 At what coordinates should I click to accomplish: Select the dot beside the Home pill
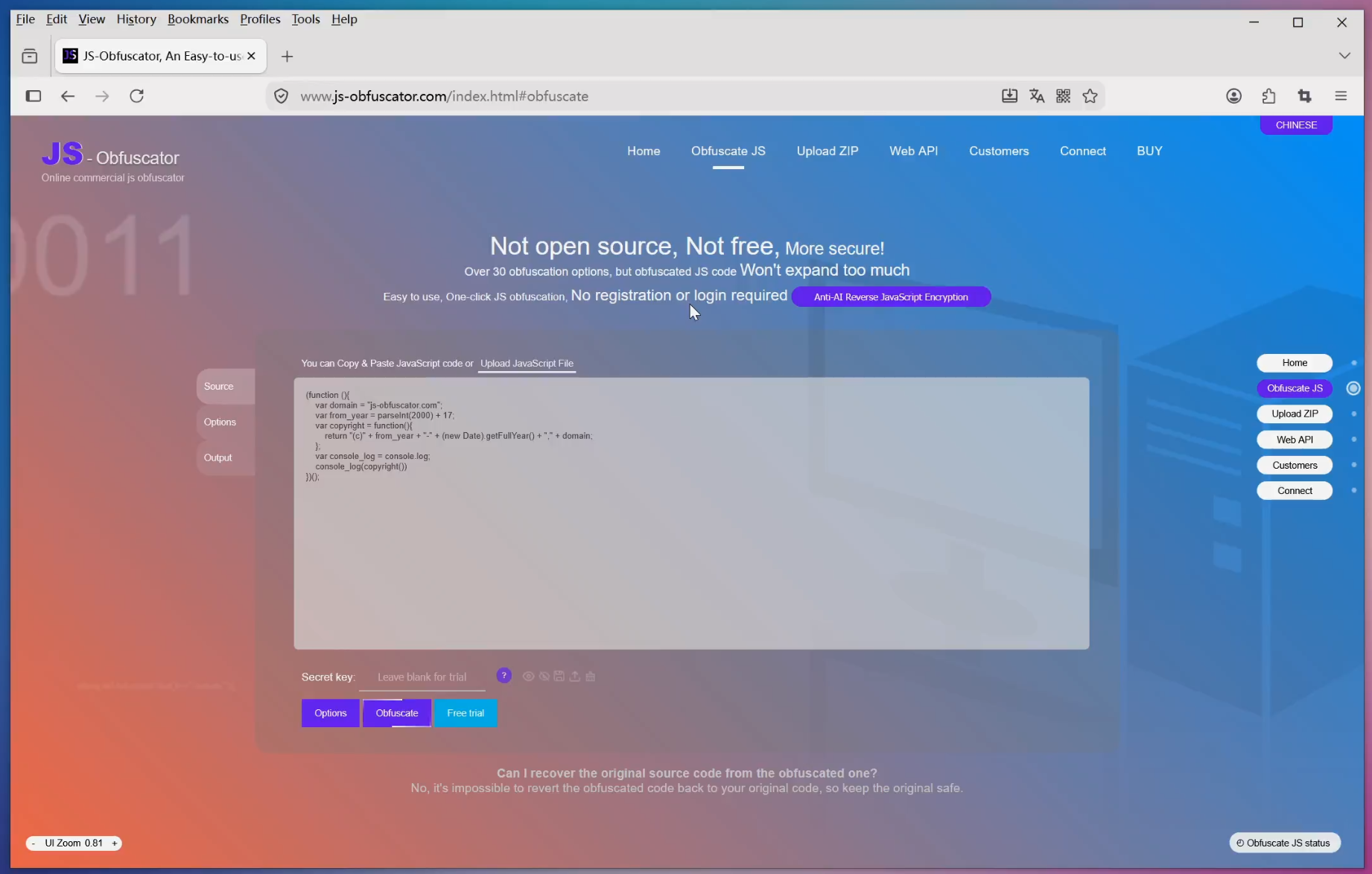(x=1354, y=363)
